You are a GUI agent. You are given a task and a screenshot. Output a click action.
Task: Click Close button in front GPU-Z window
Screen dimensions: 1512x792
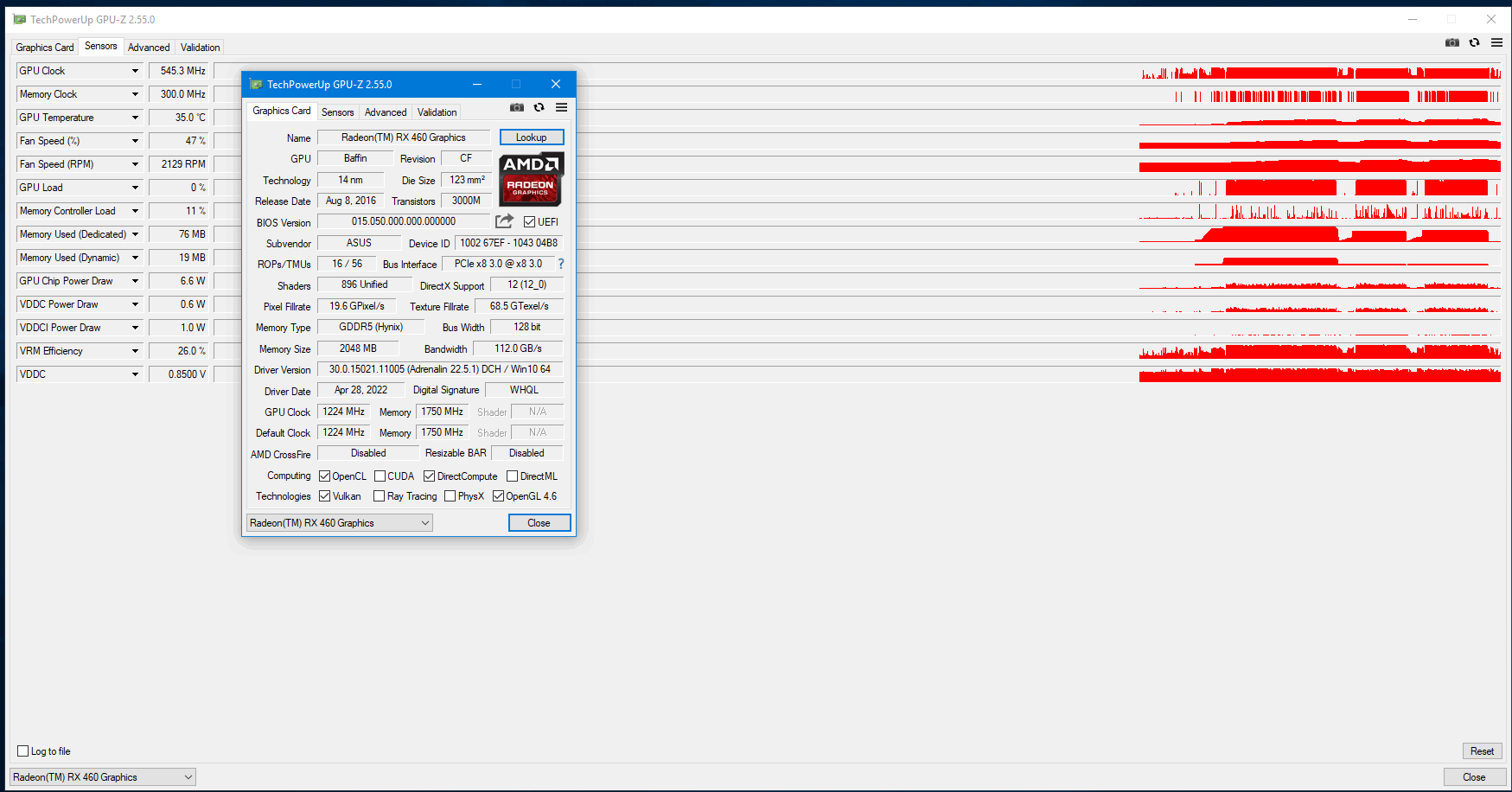(539, 523)
